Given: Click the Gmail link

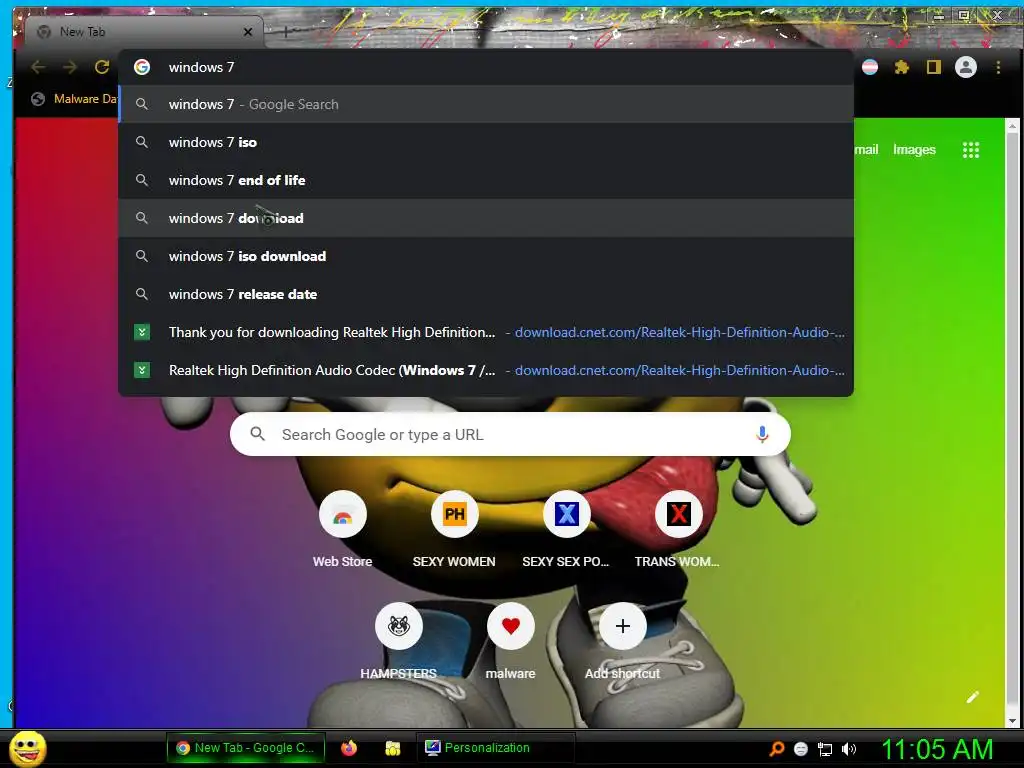Looking at the screenshot, I should tap(867, 150).
